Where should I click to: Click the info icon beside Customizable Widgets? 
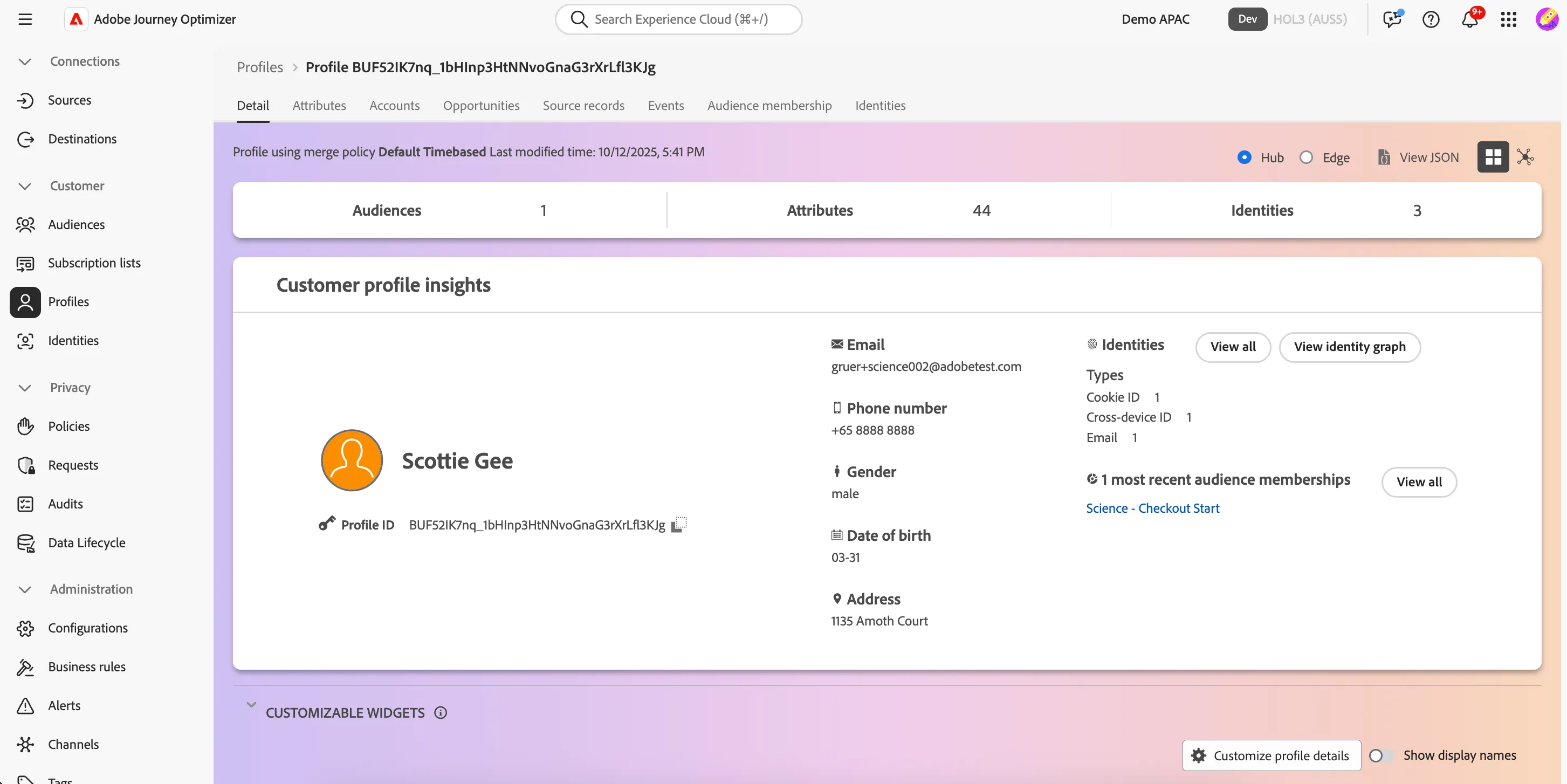point(441,713)
